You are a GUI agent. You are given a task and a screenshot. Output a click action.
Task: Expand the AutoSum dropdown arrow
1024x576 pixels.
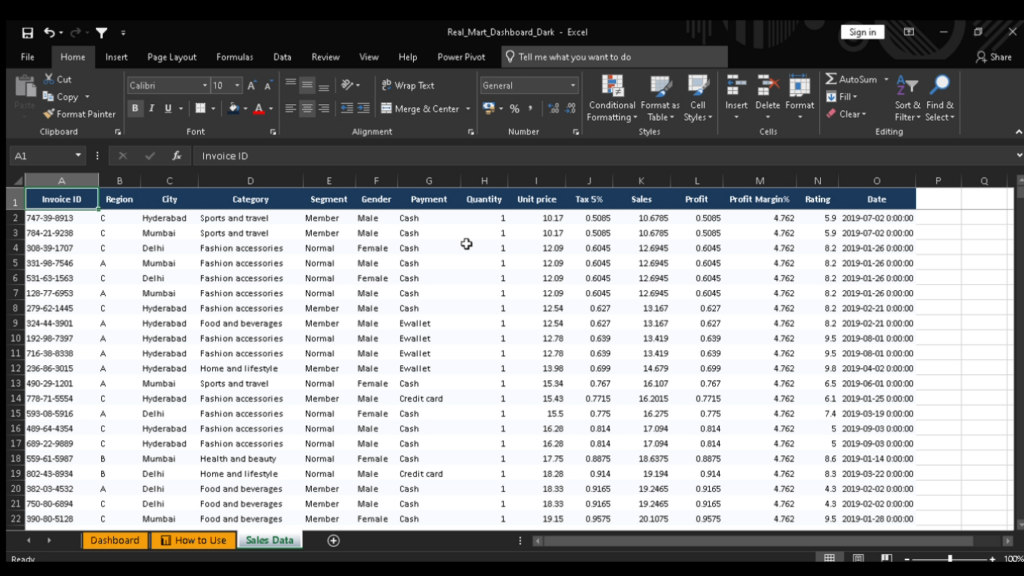click(886, 79)
